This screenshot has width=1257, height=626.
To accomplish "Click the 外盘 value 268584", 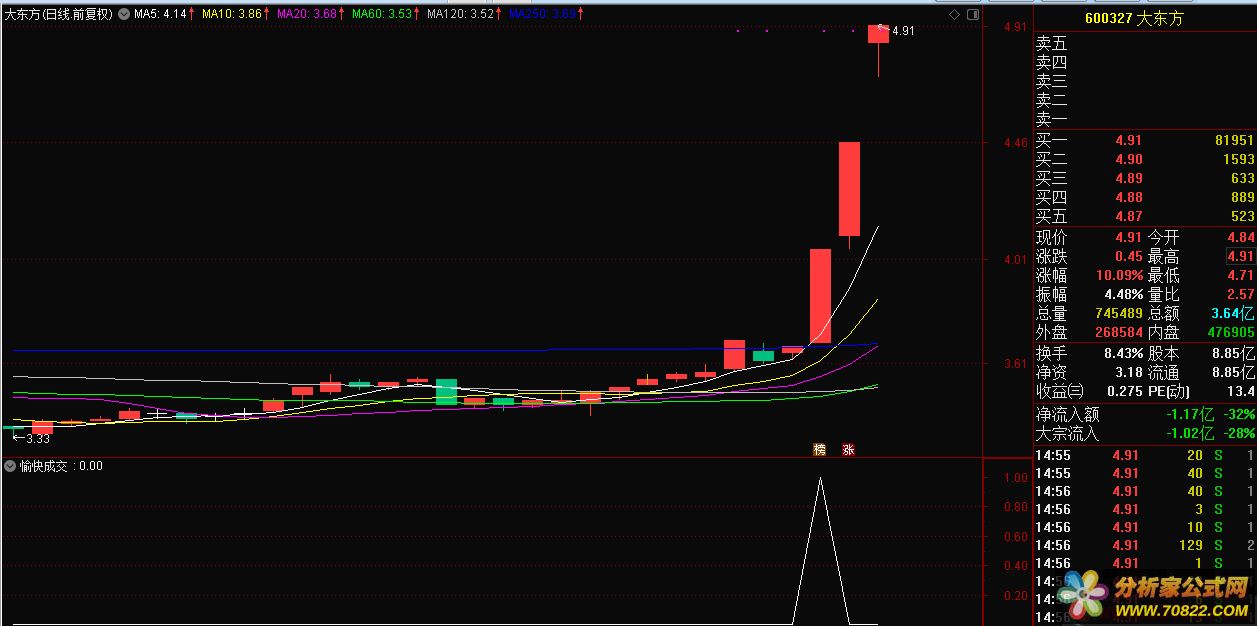I will pos(1119,333).
